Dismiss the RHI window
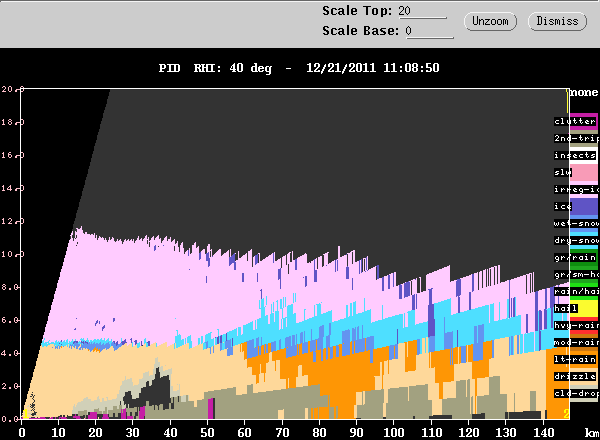 tap(557, 21)
